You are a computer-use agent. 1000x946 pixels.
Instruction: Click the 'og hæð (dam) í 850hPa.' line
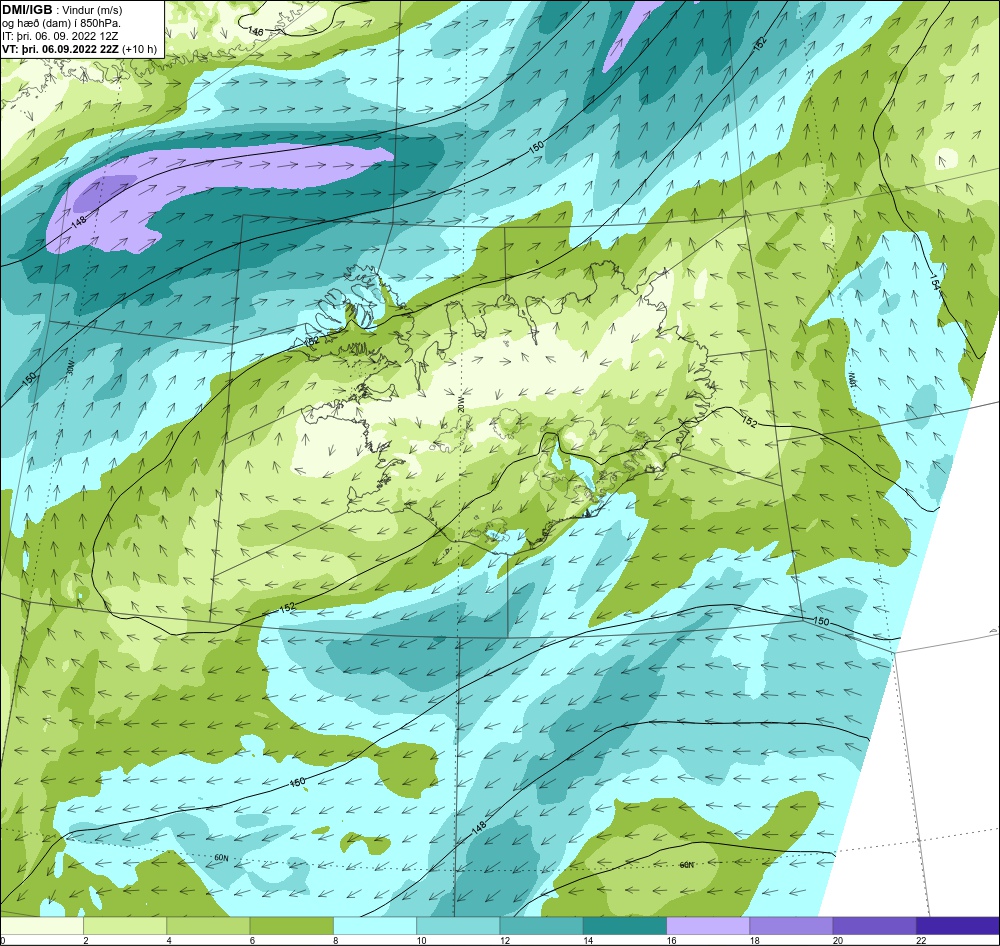click(x=61, y=24)
